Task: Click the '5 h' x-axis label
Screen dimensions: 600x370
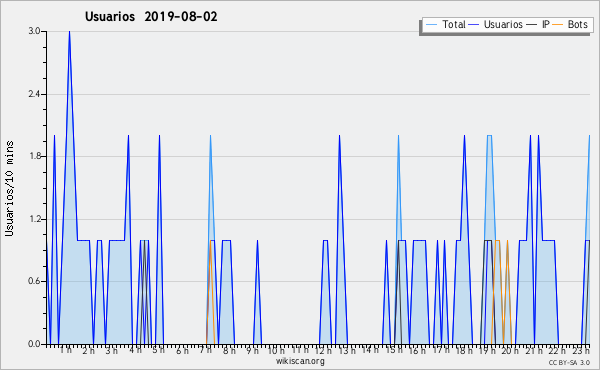Action: coord(158,350)
